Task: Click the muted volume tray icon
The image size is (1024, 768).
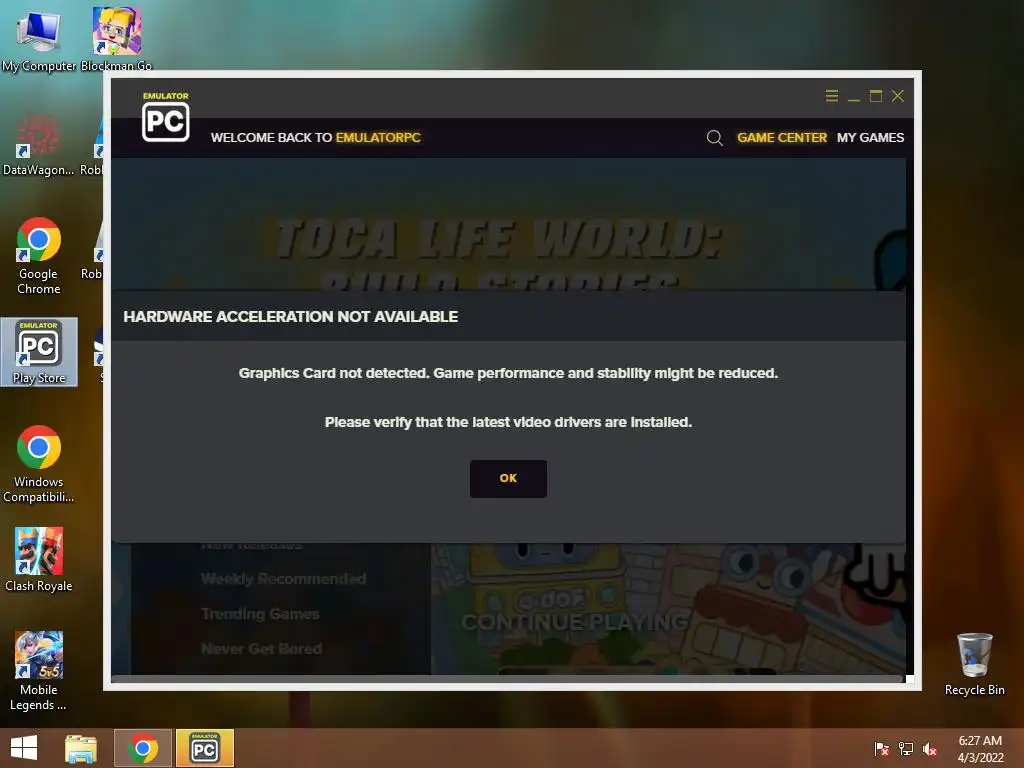Action: tap(930, 748)
